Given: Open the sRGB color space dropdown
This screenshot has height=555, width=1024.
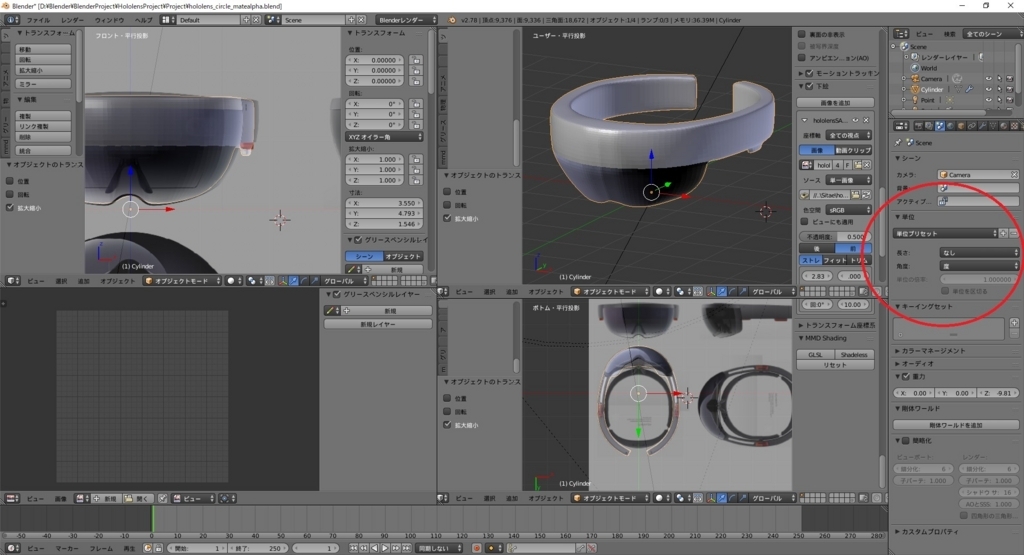Looking at the screenshot, I should (848, 210).
